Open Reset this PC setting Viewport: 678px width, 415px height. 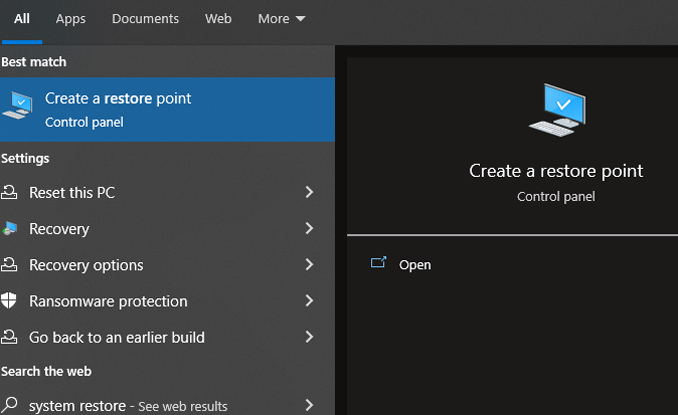coord(72,192)
